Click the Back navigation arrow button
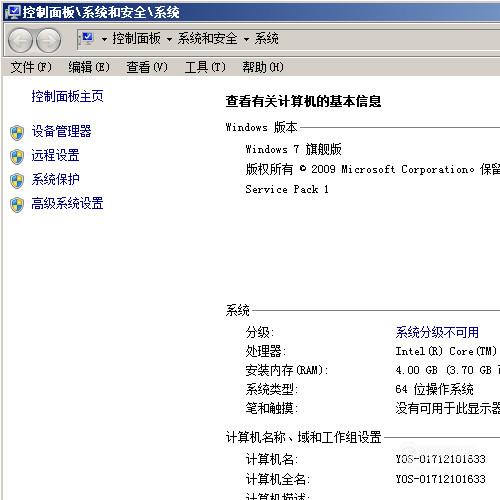The width and height of the screenshot is (500, 500). [20, 41]
